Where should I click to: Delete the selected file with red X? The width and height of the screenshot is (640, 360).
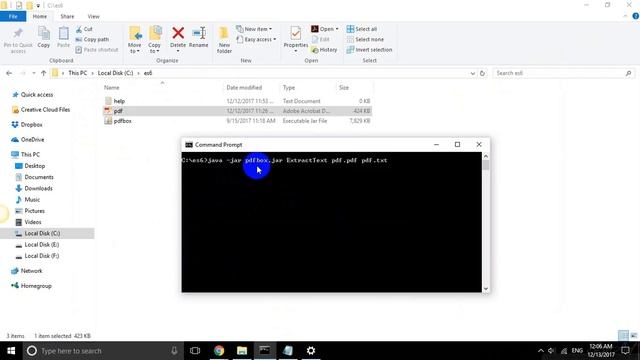(x=178, y=38)
